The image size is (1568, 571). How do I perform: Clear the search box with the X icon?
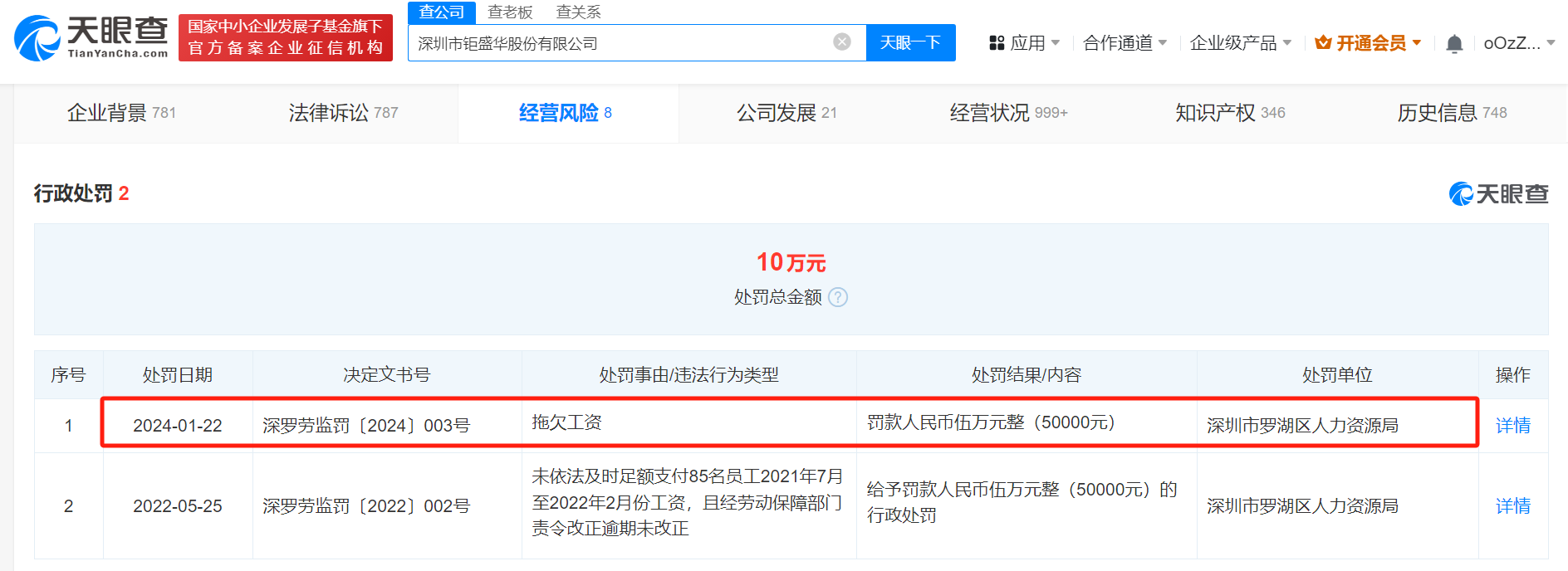tap(842, 42)
